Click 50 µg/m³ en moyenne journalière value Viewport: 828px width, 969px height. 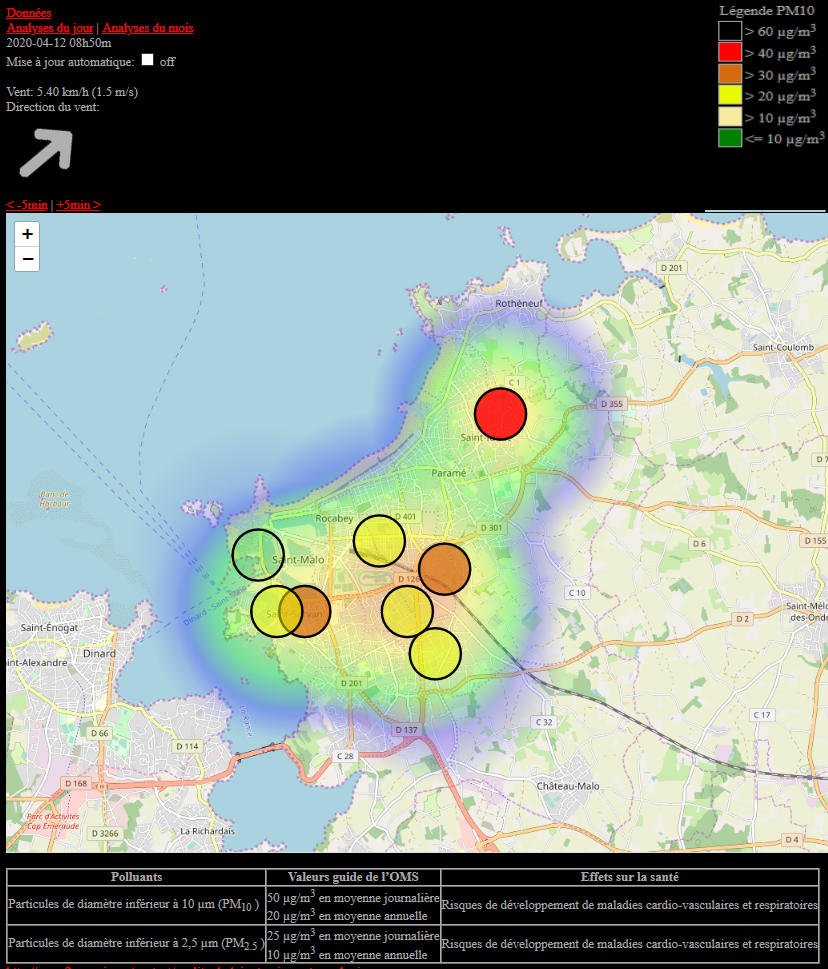coord(353,897)
